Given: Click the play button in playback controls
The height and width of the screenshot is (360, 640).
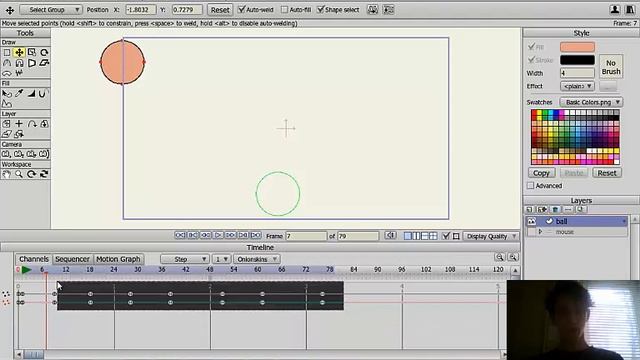Looking at the screenshot, I should click(x=218, y=236).
